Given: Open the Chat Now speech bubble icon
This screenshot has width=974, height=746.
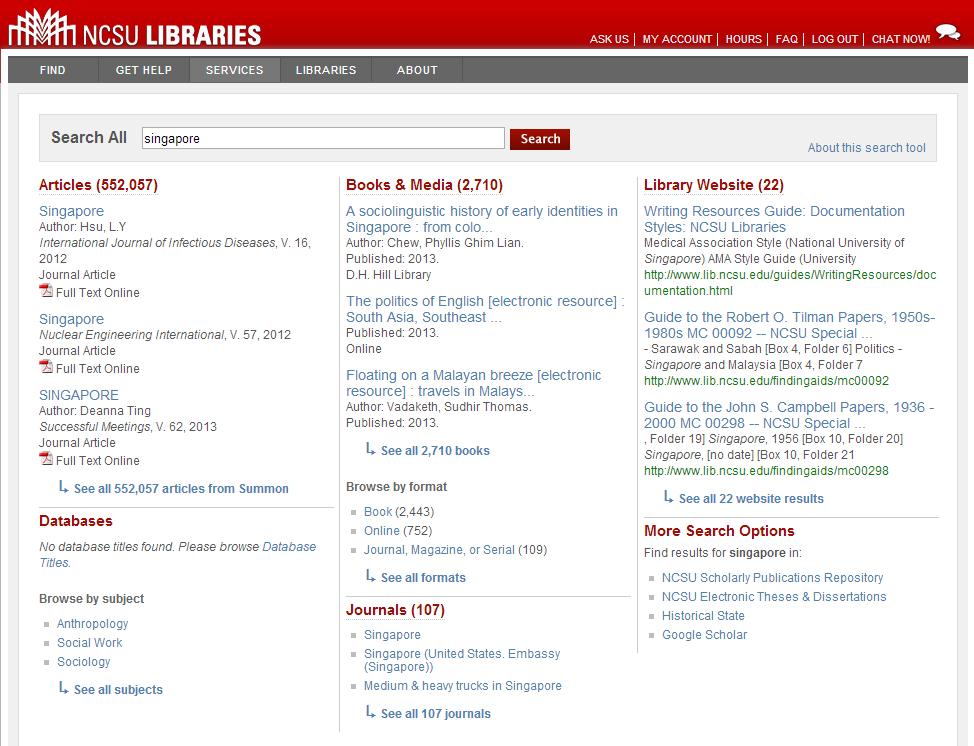Looking at the screenshot, I should click(948, 32).
